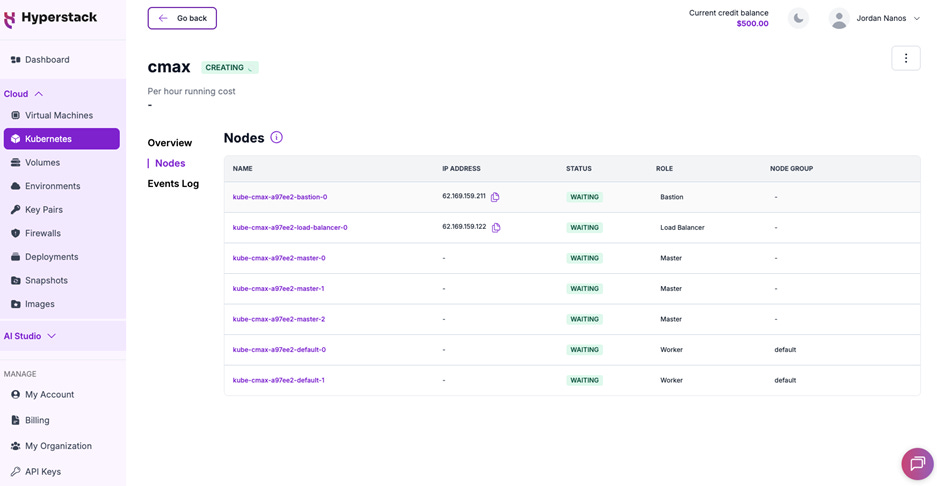Click the STATUS column header

579,169
